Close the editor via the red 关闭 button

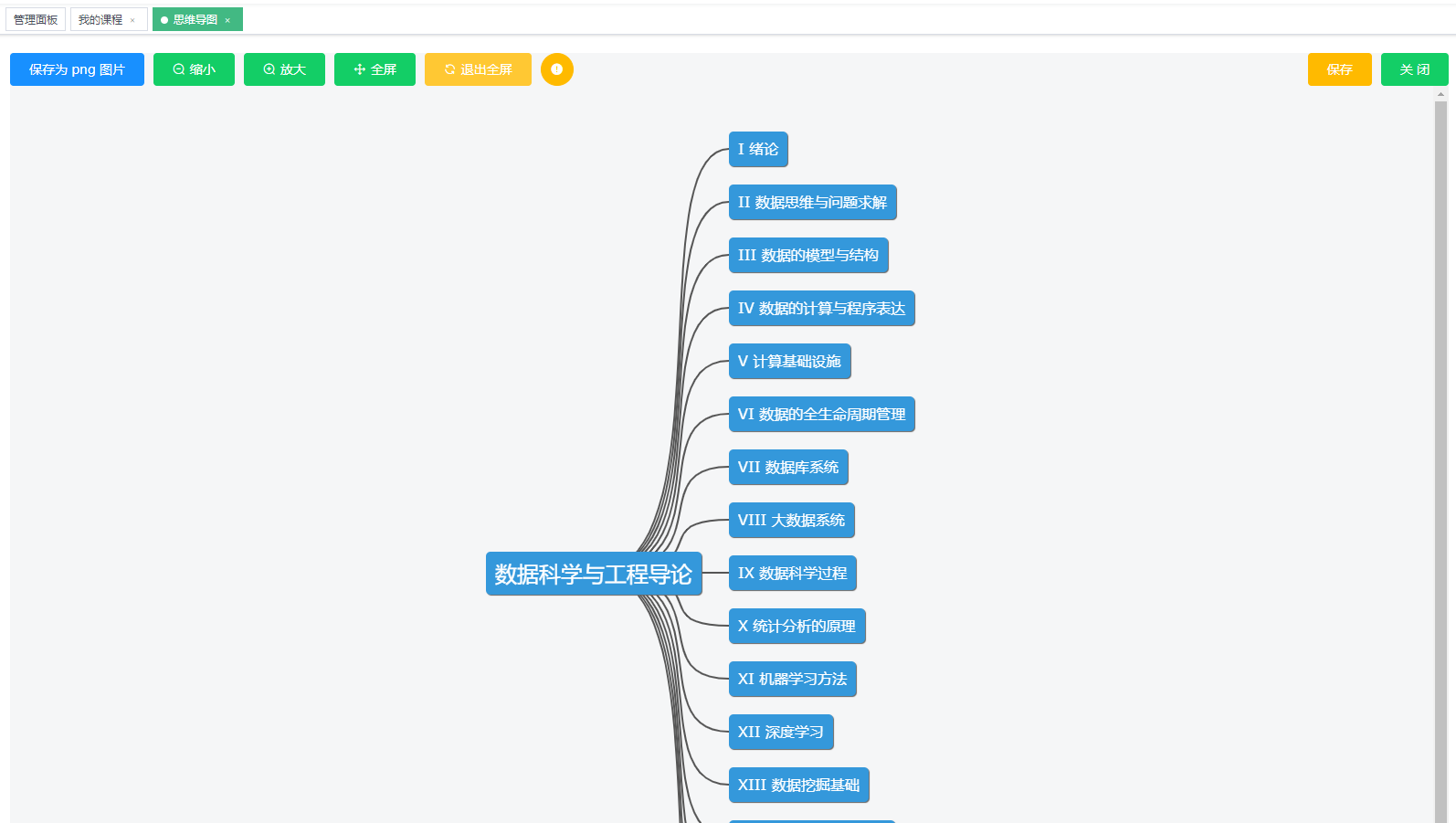tap(1413, 69)
